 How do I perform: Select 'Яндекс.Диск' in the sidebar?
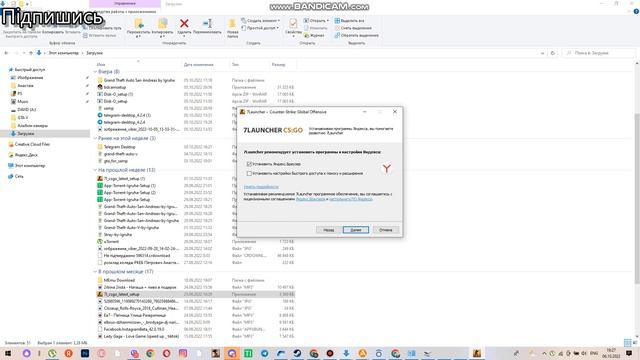point(26,155)
